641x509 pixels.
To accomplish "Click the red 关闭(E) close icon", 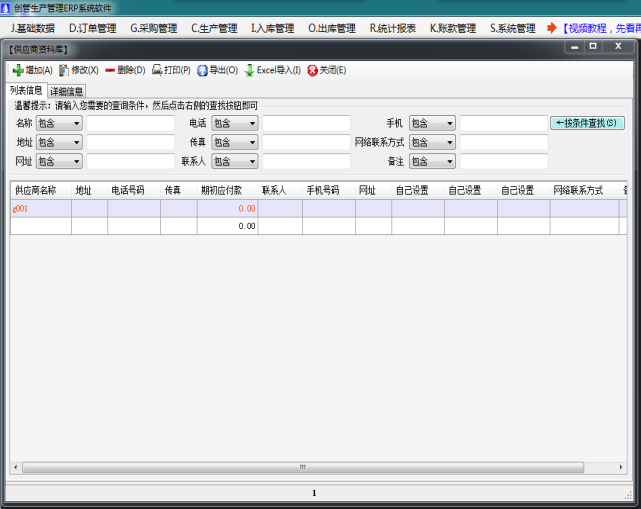I will [x=313, y=71].
